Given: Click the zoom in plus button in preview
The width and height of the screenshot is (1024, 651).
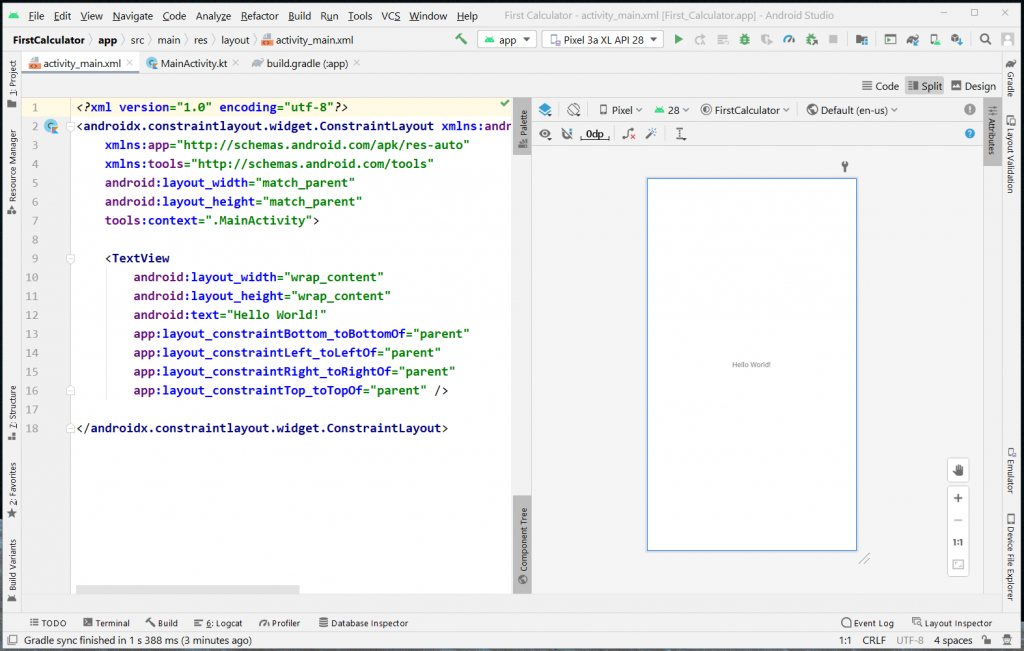Looking at the screenshot, I should click(x=958, y=498).
